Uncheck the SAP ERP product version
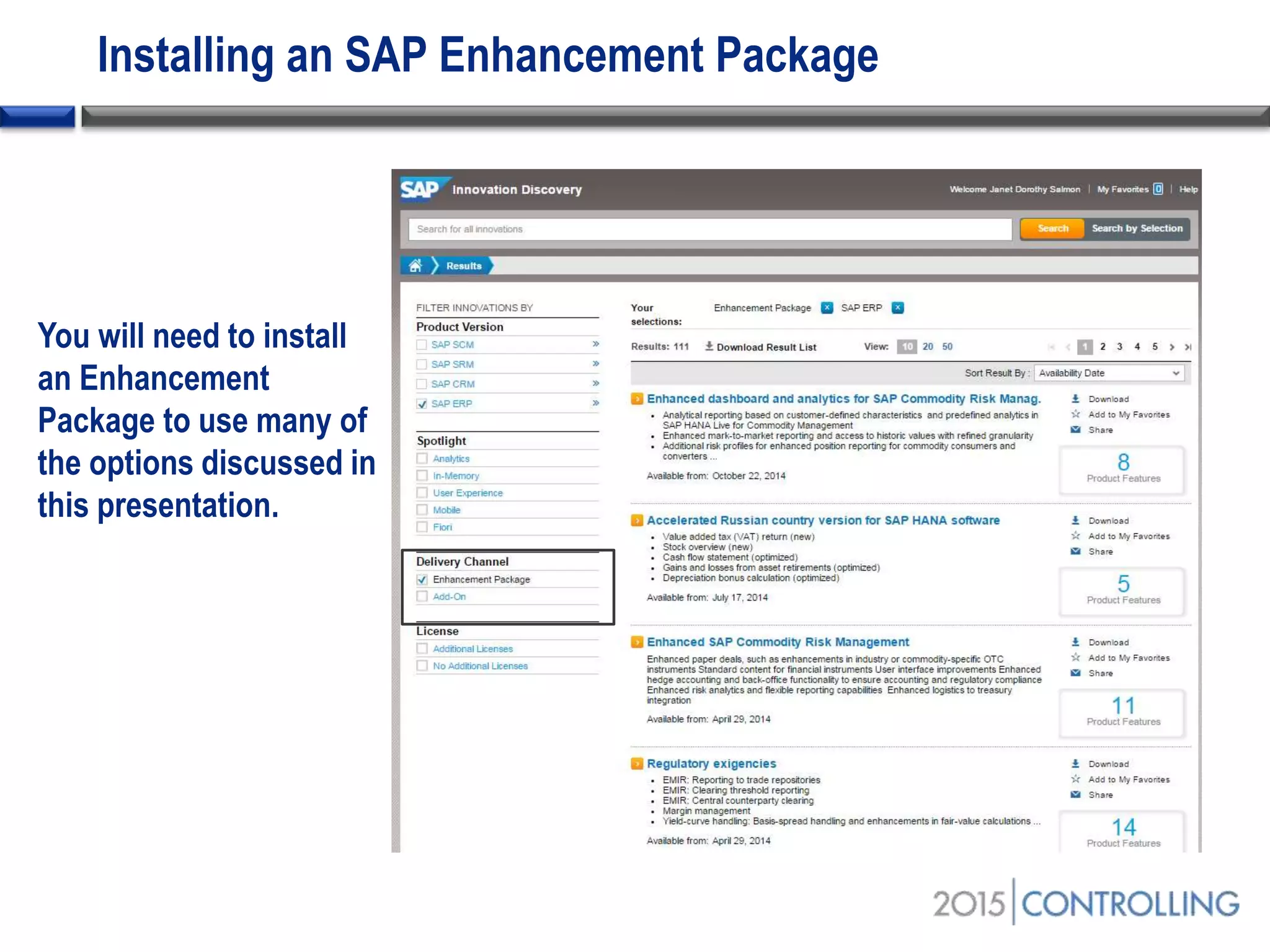Screen dimensions: 1270x952 422,404
